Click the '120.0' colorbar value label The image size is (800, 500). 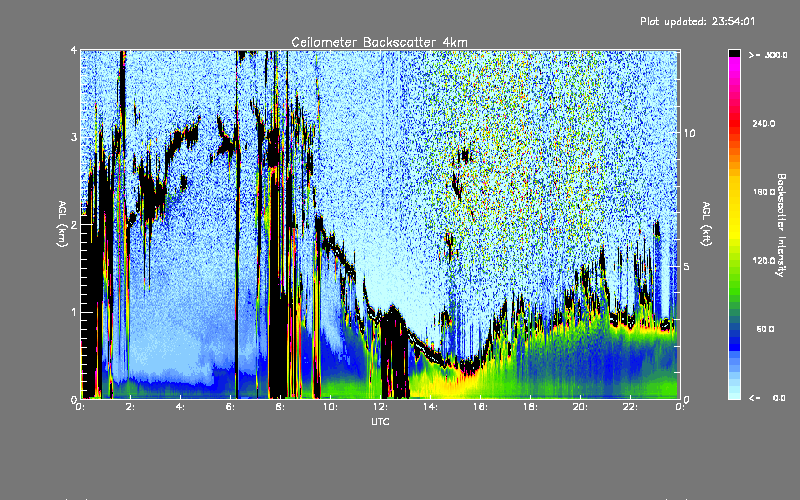pyautogui.click(x=764, y=260)
